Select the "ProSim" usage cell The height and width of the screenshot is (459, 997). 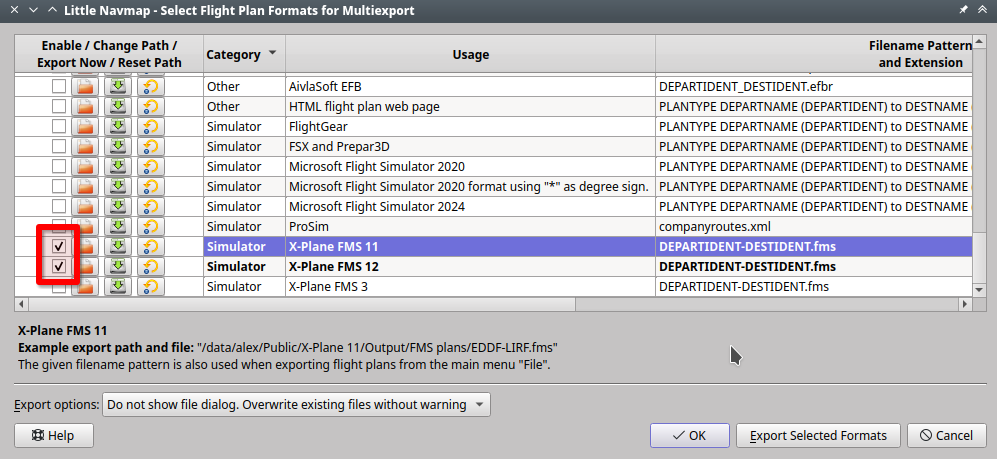click(x=471, y=226)
